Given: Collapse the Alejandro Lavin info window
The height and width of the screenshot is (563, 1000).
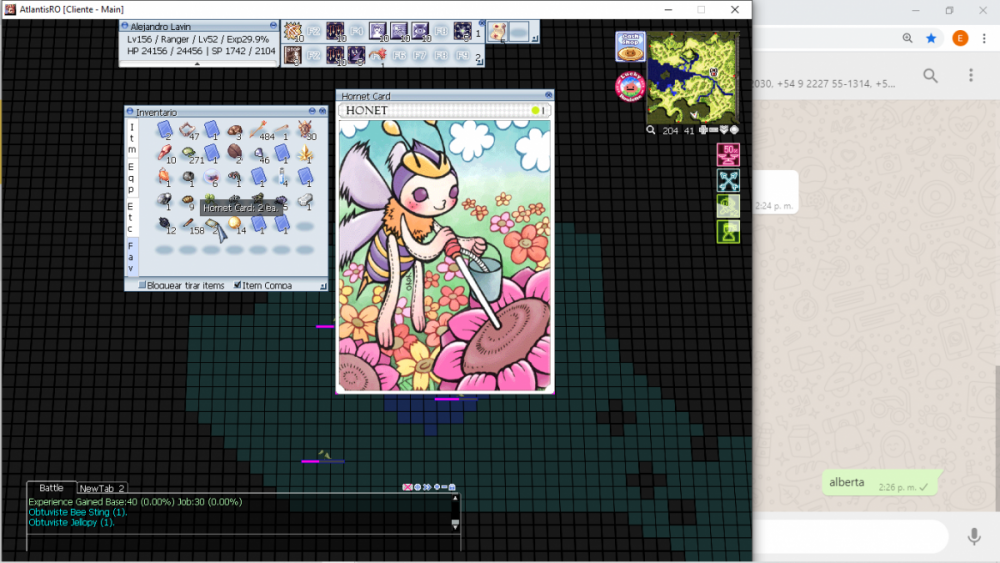Looking at the screenshot, I should pos(273,26).
